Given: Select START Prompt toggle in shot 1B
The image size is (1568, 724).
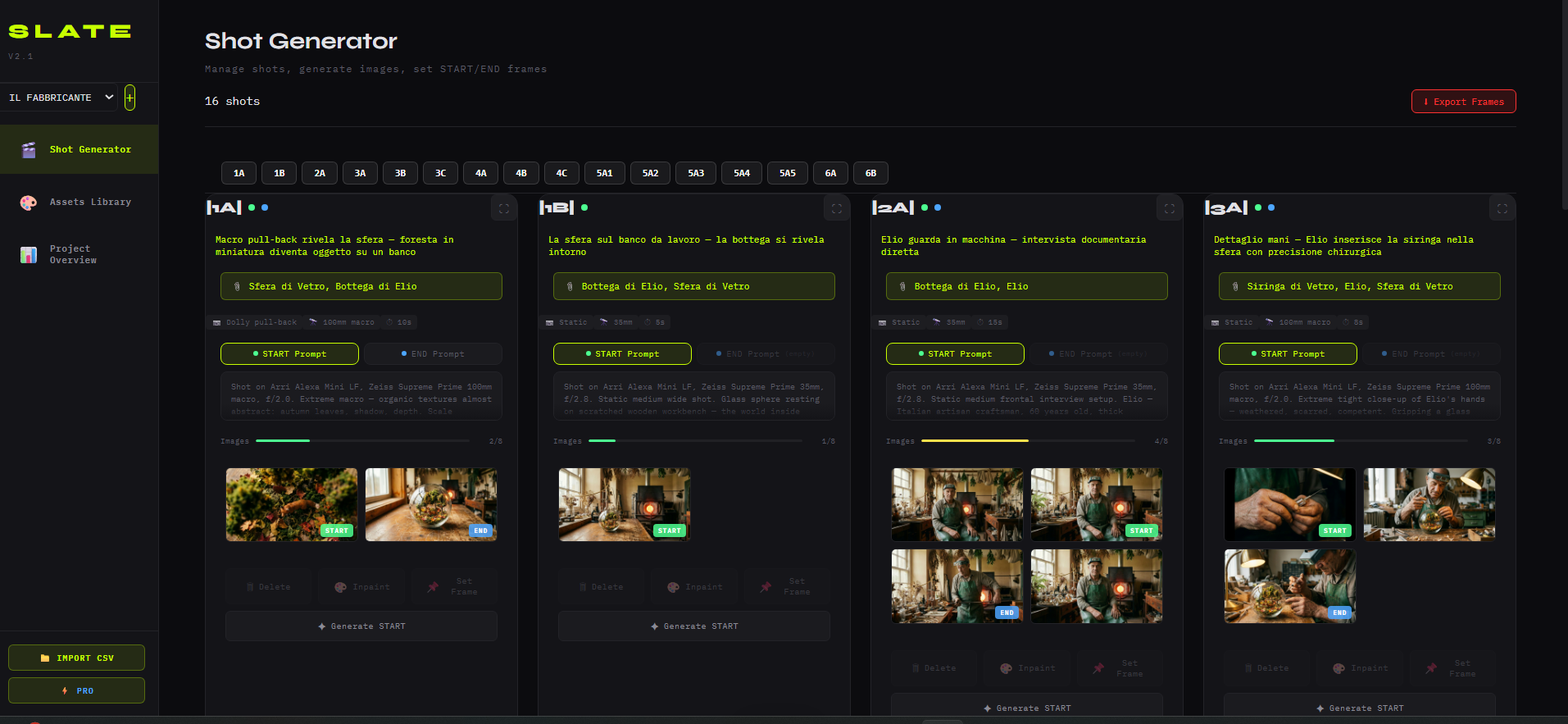Looking at the screenshot, I should (x=622, y=353).
